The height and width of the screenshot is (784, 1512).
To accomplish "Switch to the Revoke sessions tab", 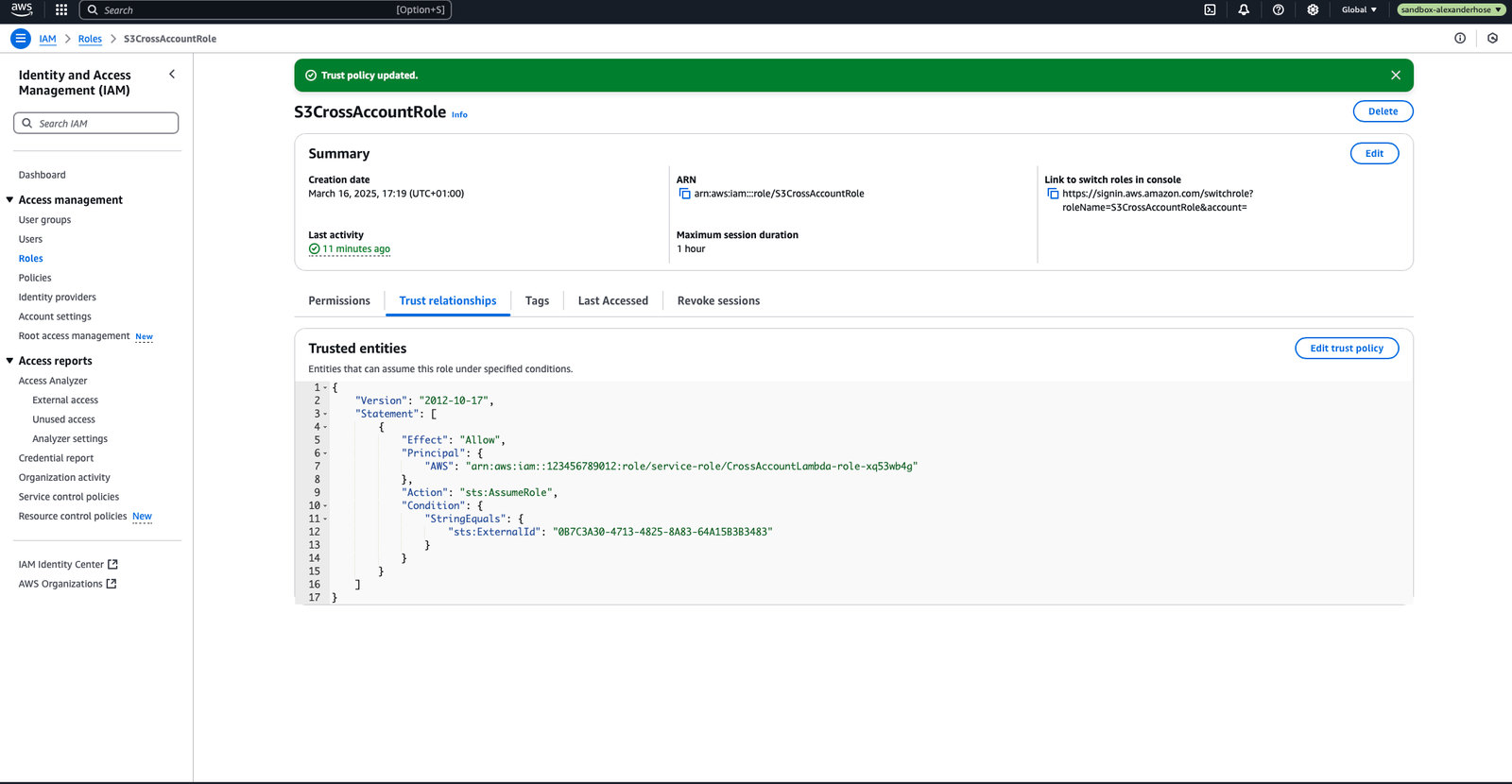I will tap(718, 301).
